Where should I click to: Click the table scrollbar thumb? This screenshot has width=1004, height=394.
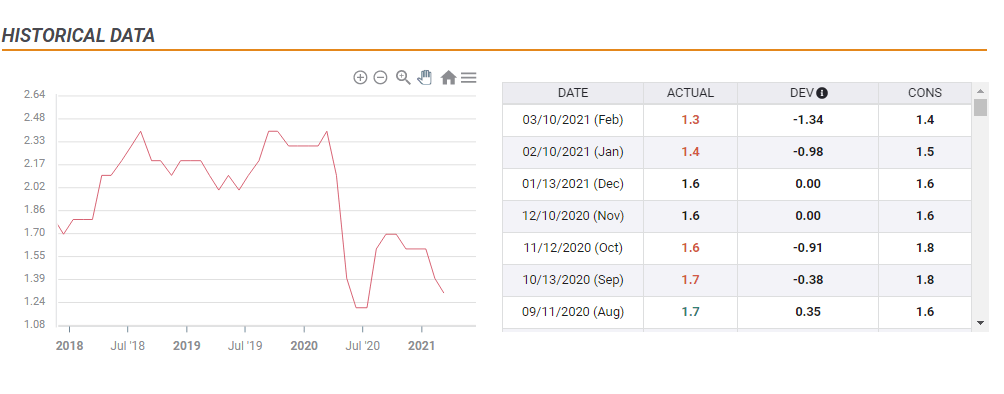980,107
